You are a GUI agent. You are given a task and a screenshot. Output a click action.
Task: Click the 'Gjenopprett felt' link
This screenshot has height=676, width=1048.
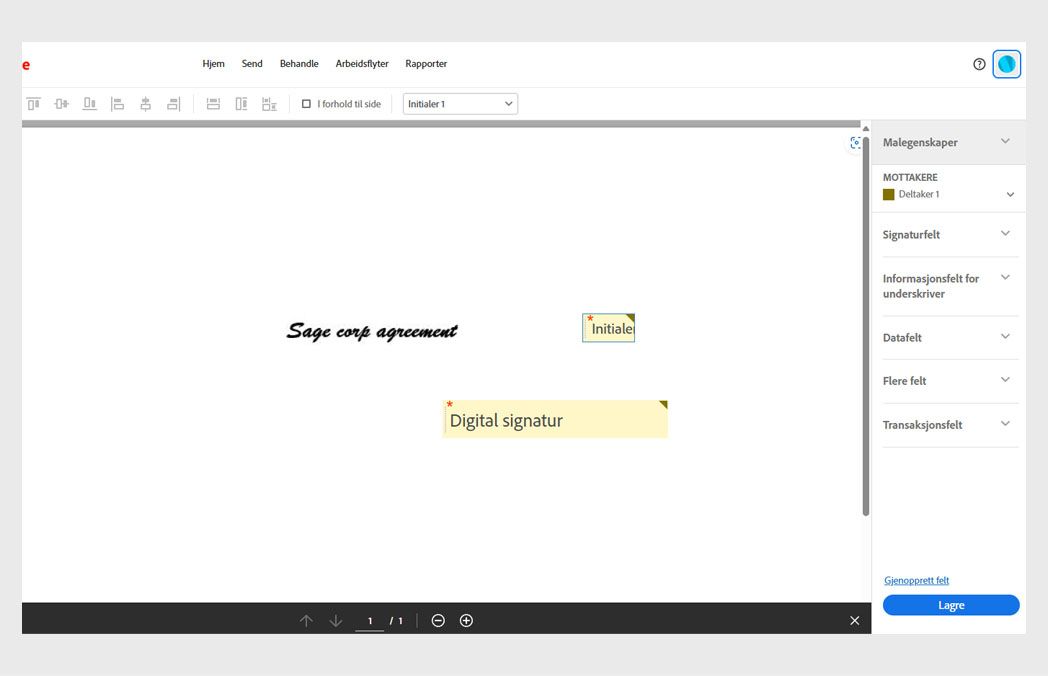[916, 580]
